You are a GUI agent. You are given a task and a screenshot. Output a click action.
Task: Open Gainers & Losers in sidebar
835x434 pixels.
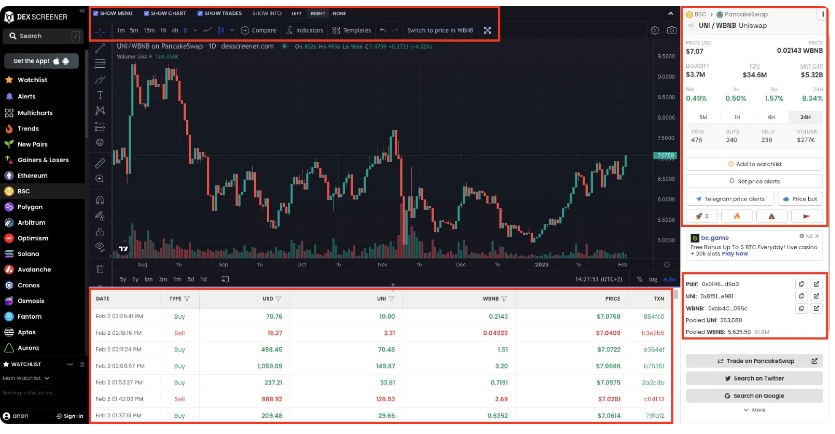pyautogui.click(x=43, y=160)
